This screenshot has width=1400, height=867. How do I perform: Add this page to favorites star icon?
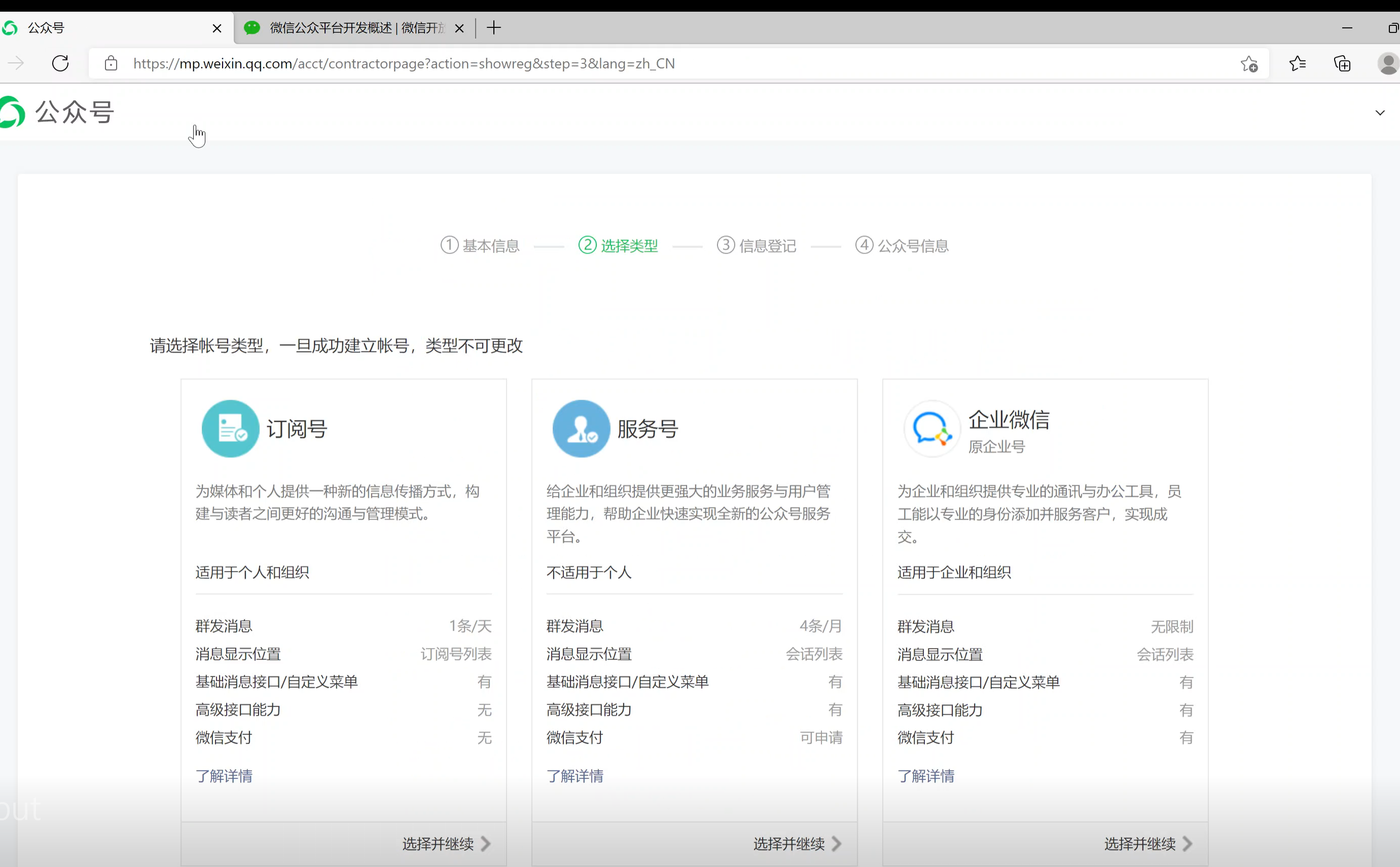(x=1249, y=64)
